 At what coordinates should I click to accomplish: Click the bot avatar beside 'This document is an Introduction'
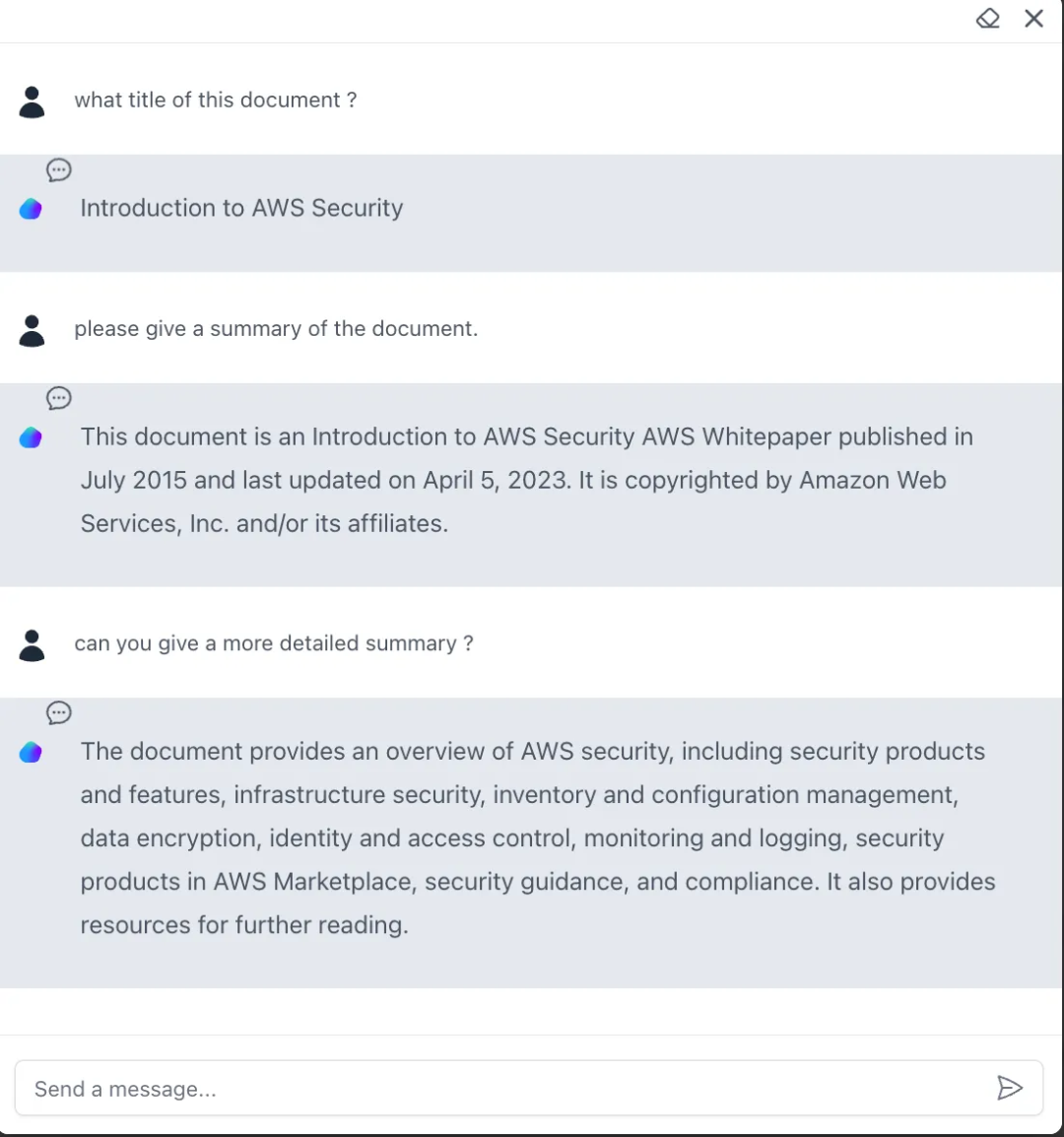pos(31,438)
